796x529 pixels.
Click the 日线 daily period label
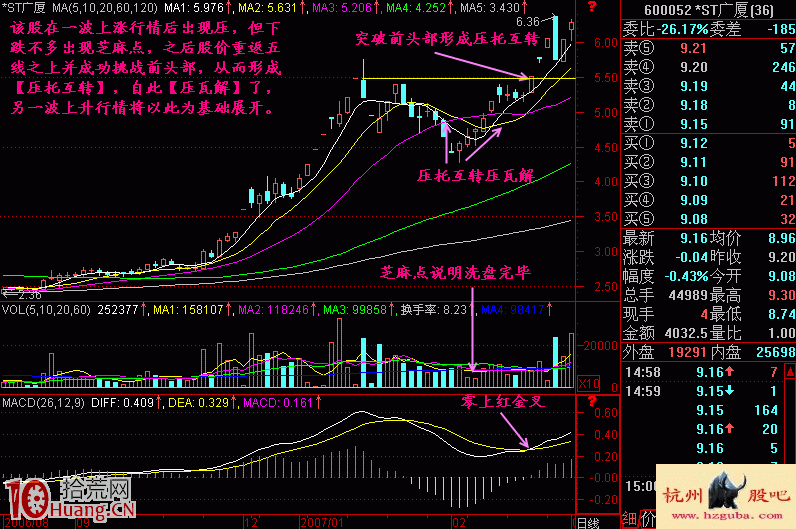coord(588,523)
